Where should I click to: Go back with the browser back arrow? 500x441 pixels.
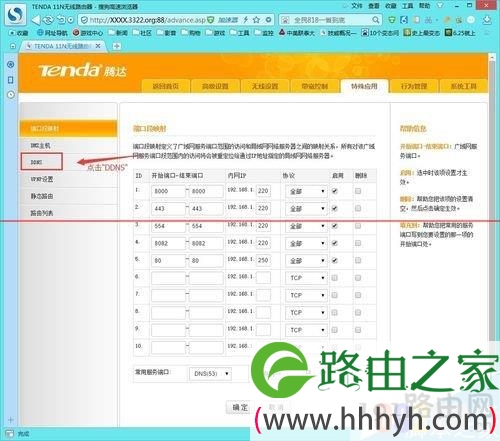click(36, 20)
